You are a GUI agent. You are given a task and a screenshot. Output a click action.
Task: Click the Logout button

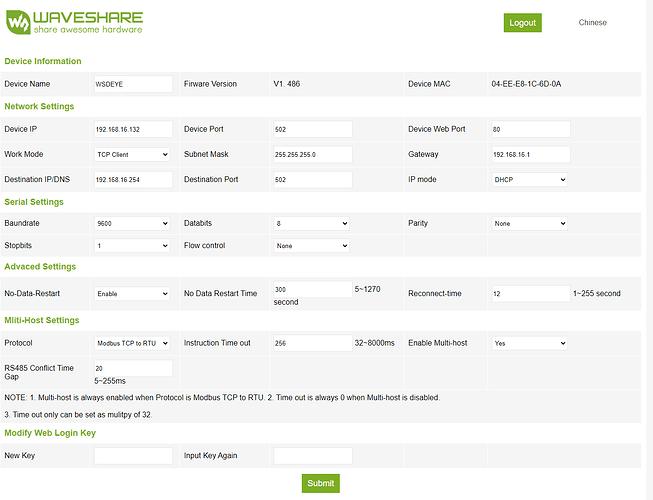tap(522, 22)
